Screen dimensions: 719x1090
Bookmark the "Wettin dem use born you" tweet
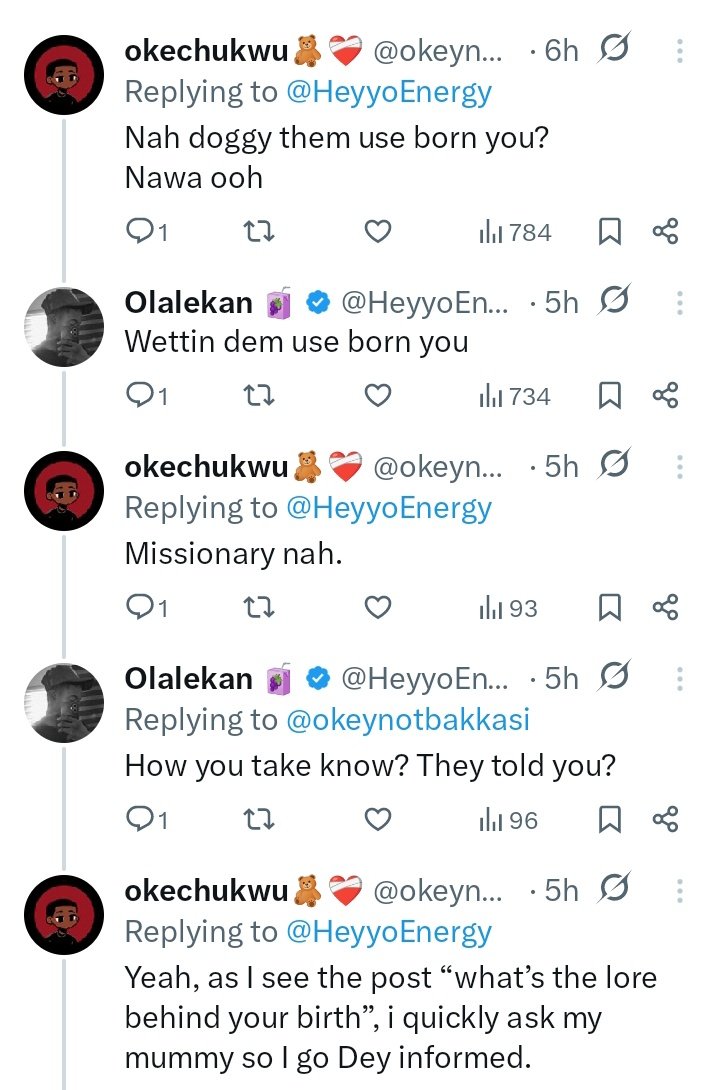[609, 397]
